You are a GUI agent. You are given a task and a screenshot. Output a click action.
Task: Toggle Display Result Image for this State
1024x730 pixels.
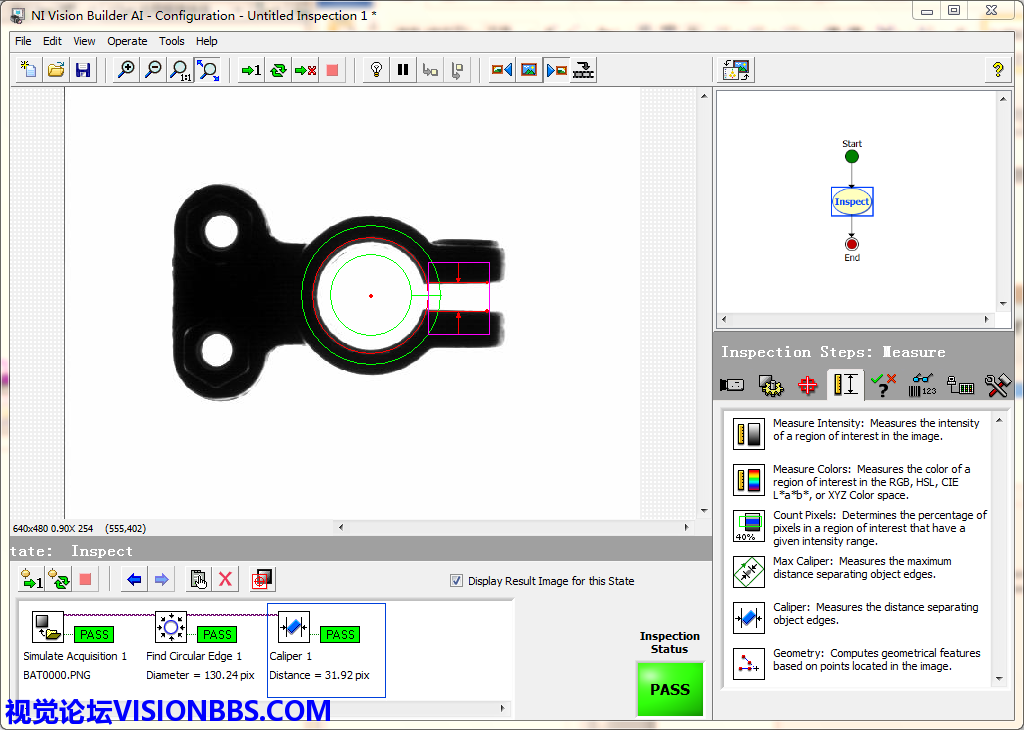[456, 580]
